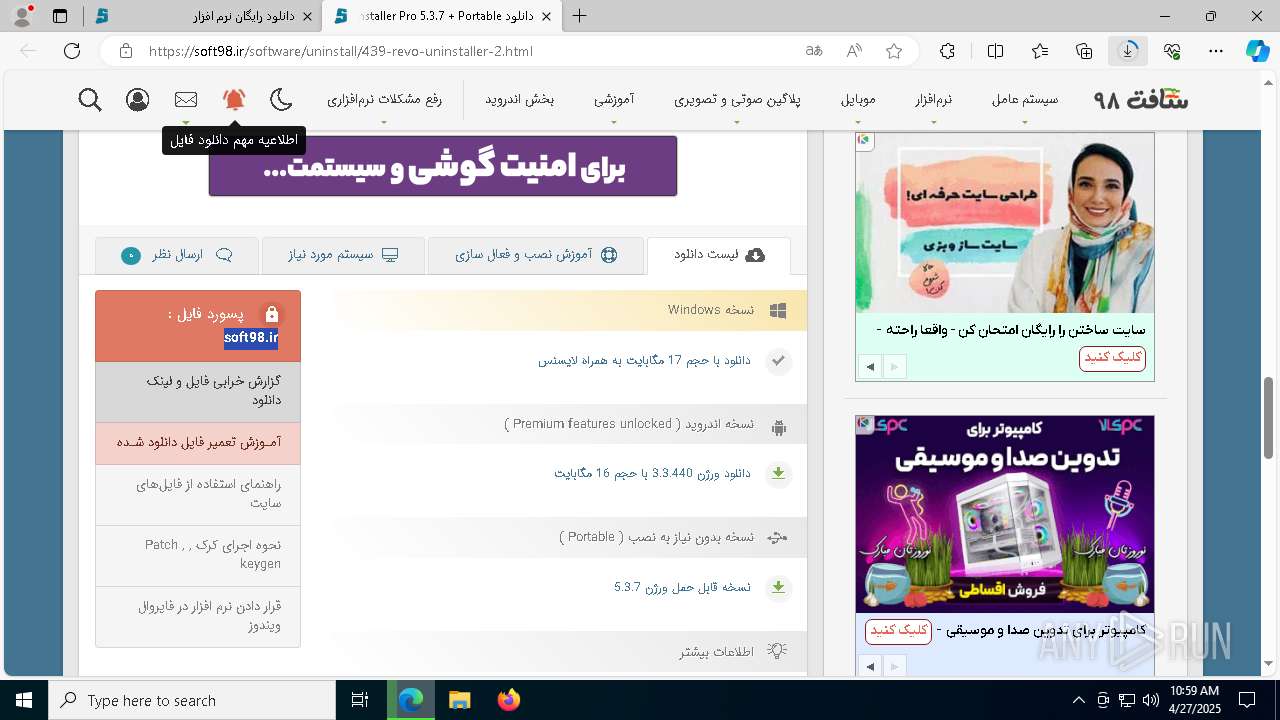The width and height of the screenshot is (1280, 720).
Task: Open Task View on taskbar
Action: tap(360, 700)
